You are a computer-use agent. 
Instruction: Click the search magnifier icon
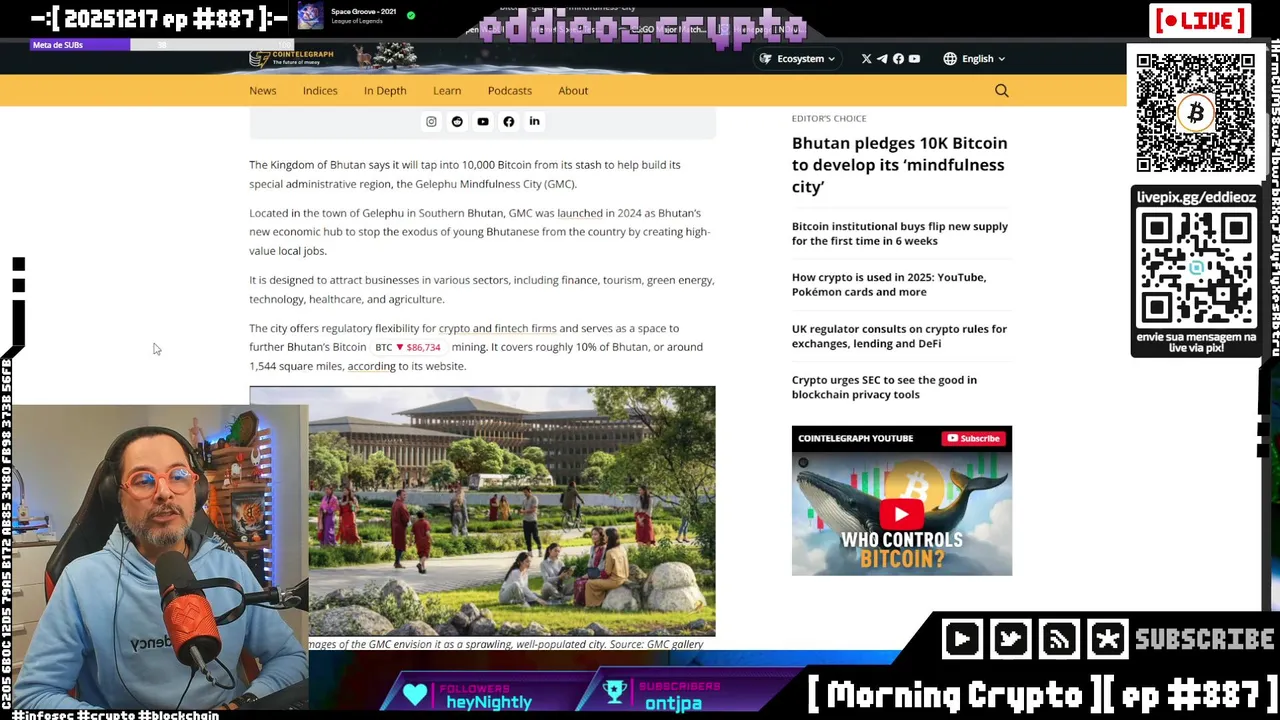(1001, 91)
